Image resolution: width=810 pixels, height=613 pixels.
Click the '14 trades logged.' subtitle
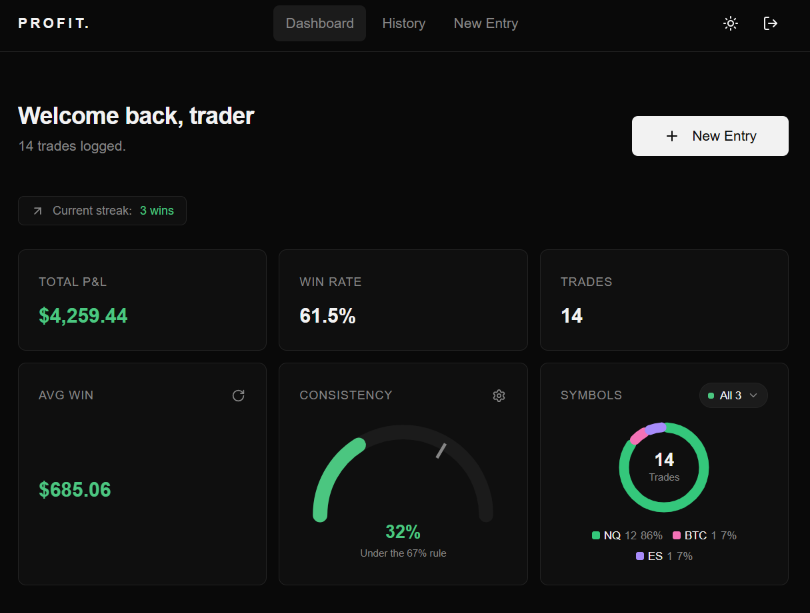pyautogui.click(x=72, y=146)
